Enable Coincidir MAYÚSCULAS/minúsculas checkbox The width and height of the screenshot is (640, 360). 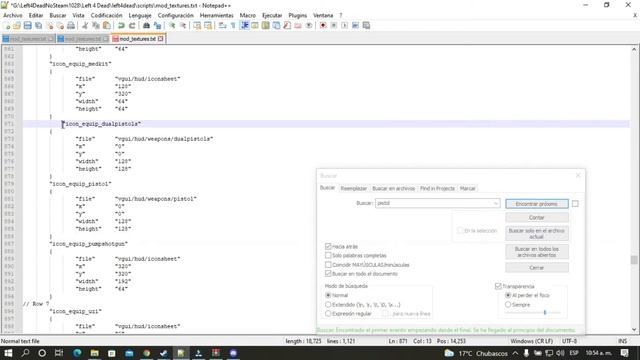point(328,264)
